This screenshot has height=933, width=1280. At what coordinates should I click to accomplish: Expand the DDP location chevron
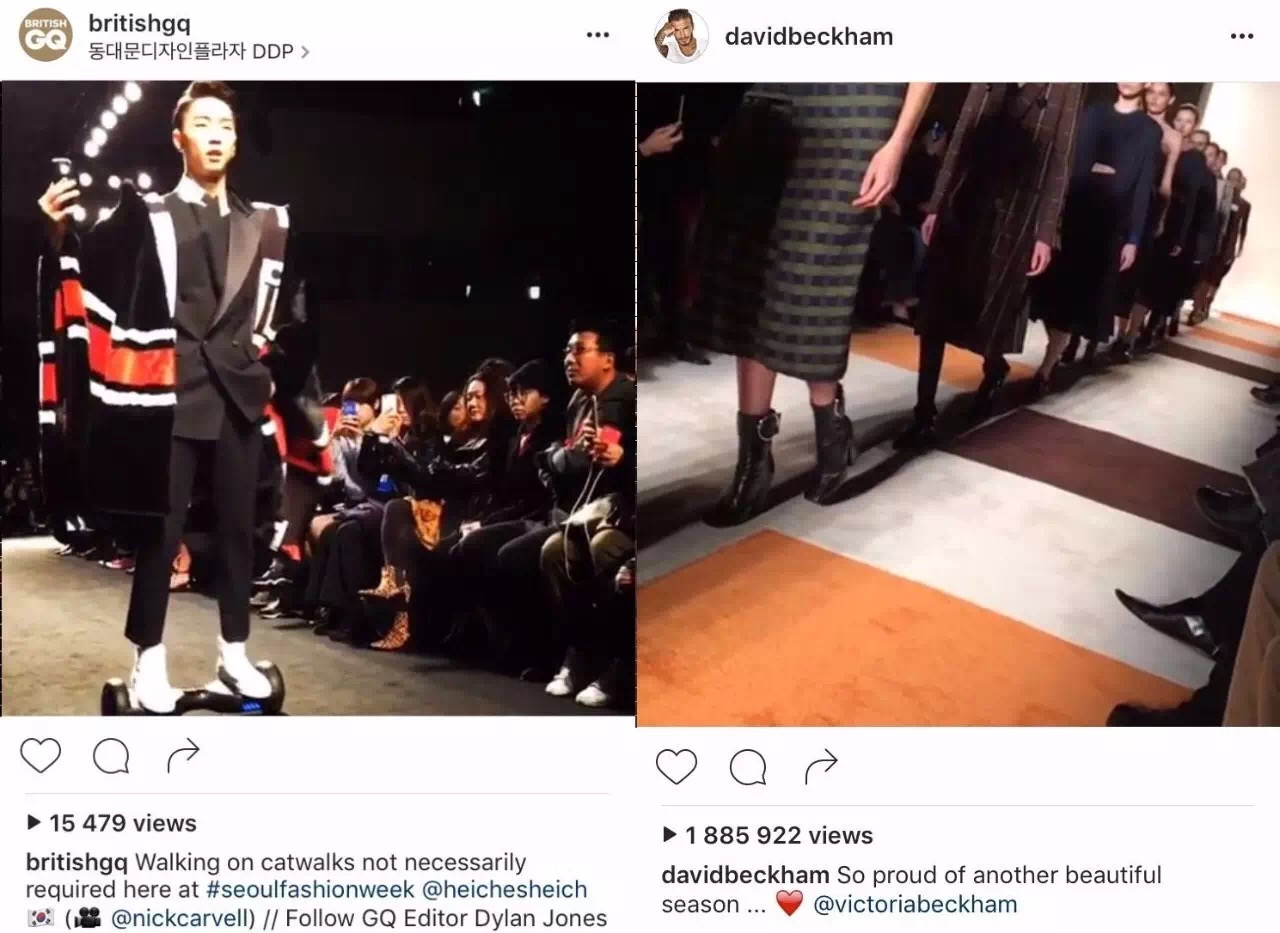304,51
